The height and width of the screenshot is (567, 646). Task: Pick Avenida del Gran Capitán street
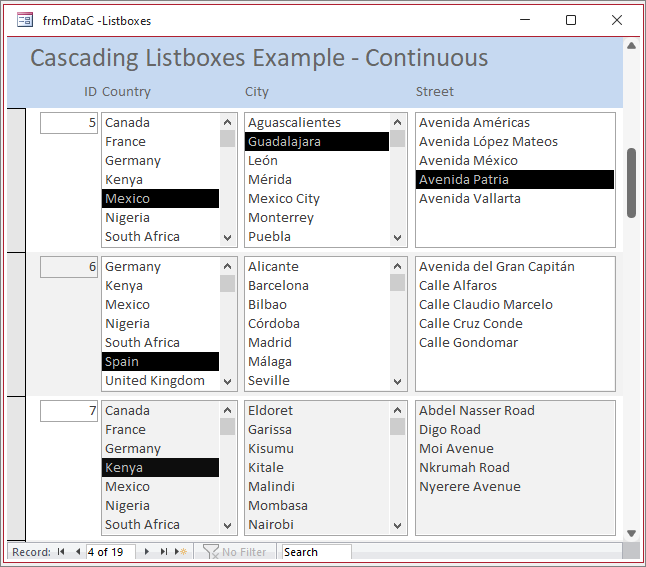coord(515,266)
